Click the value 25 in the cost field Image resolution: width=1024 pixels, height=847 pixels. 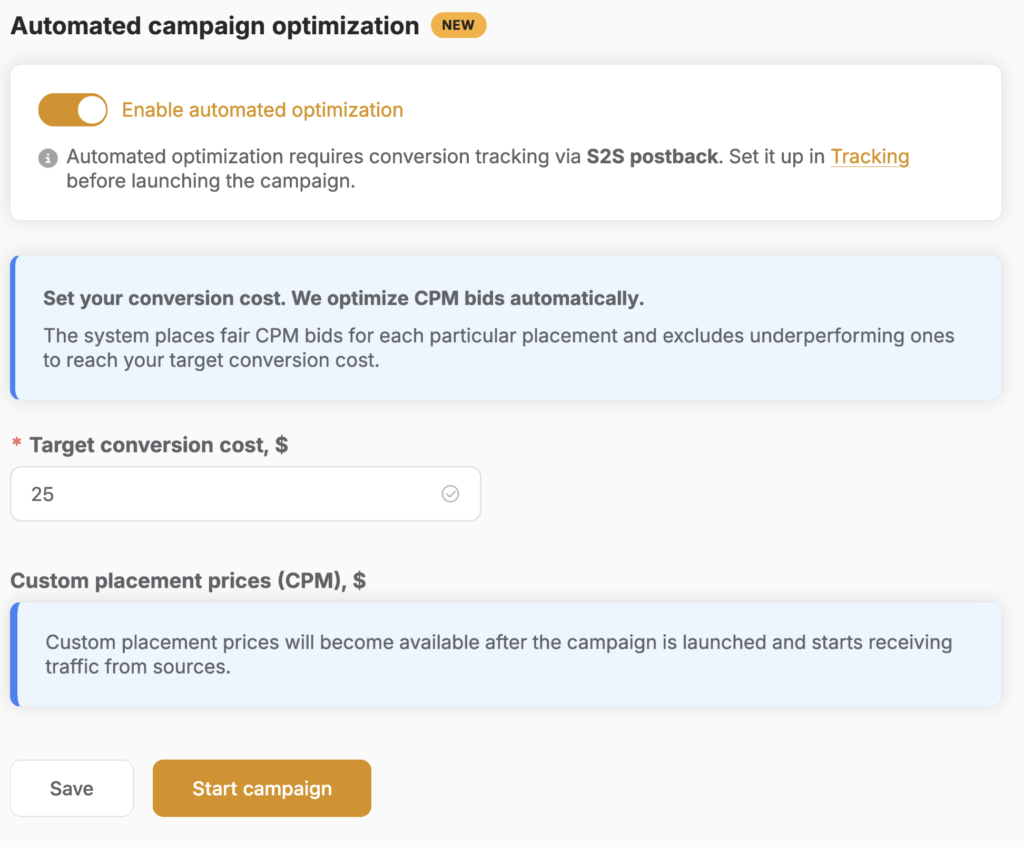(42, 494)
